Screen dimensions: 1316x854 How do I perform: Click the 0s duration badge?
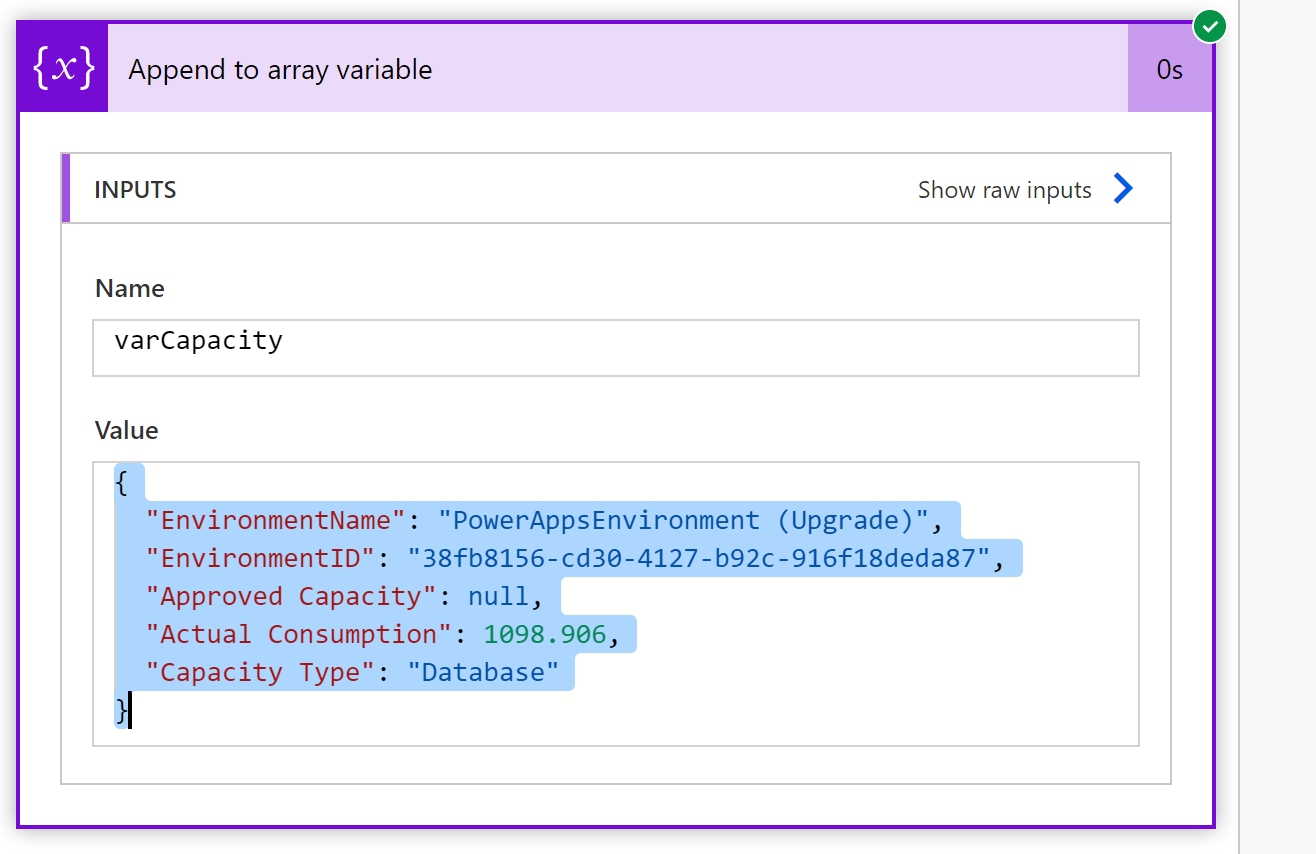(1170, 69)
